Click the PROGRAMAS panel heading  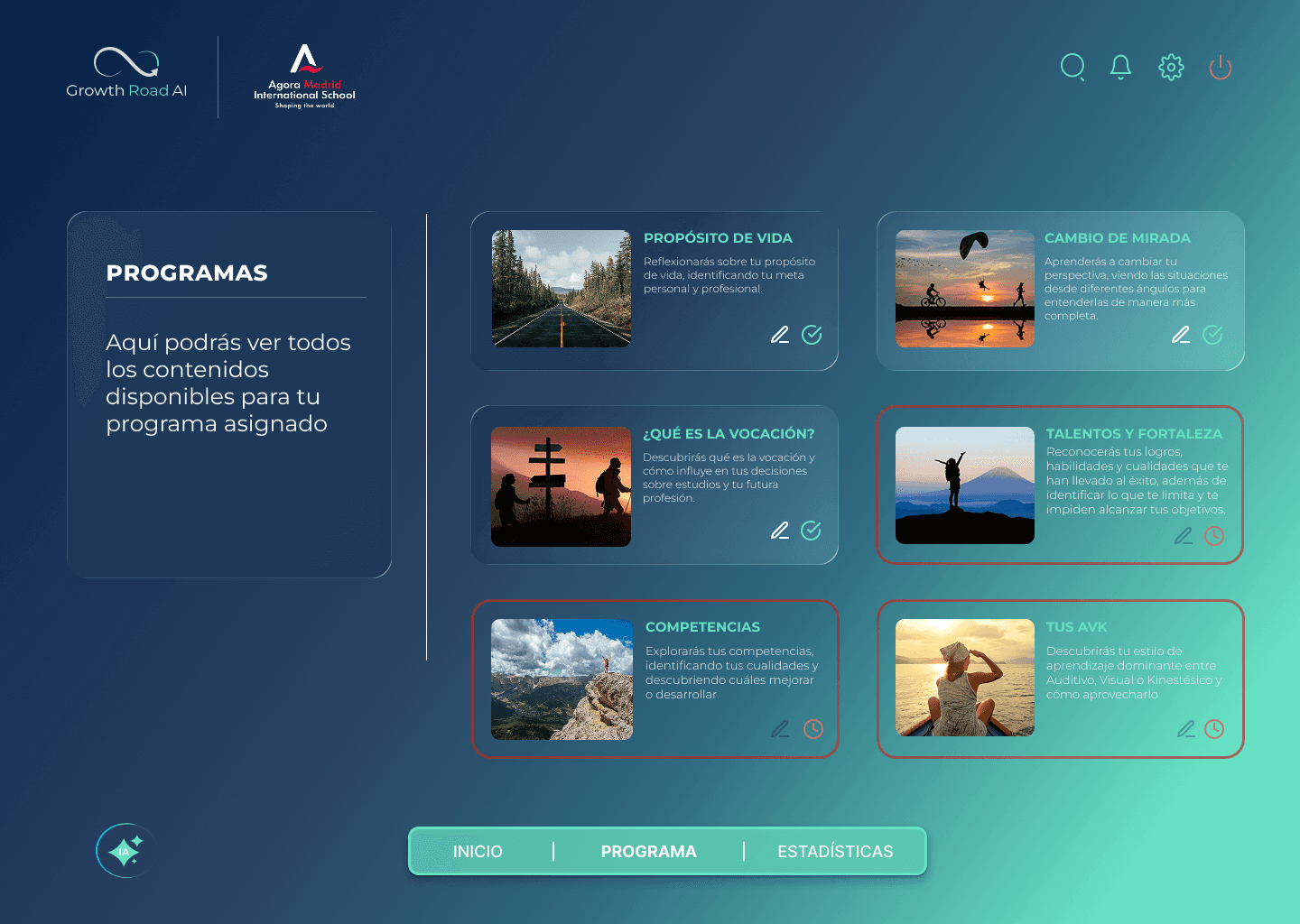[187, 273]
